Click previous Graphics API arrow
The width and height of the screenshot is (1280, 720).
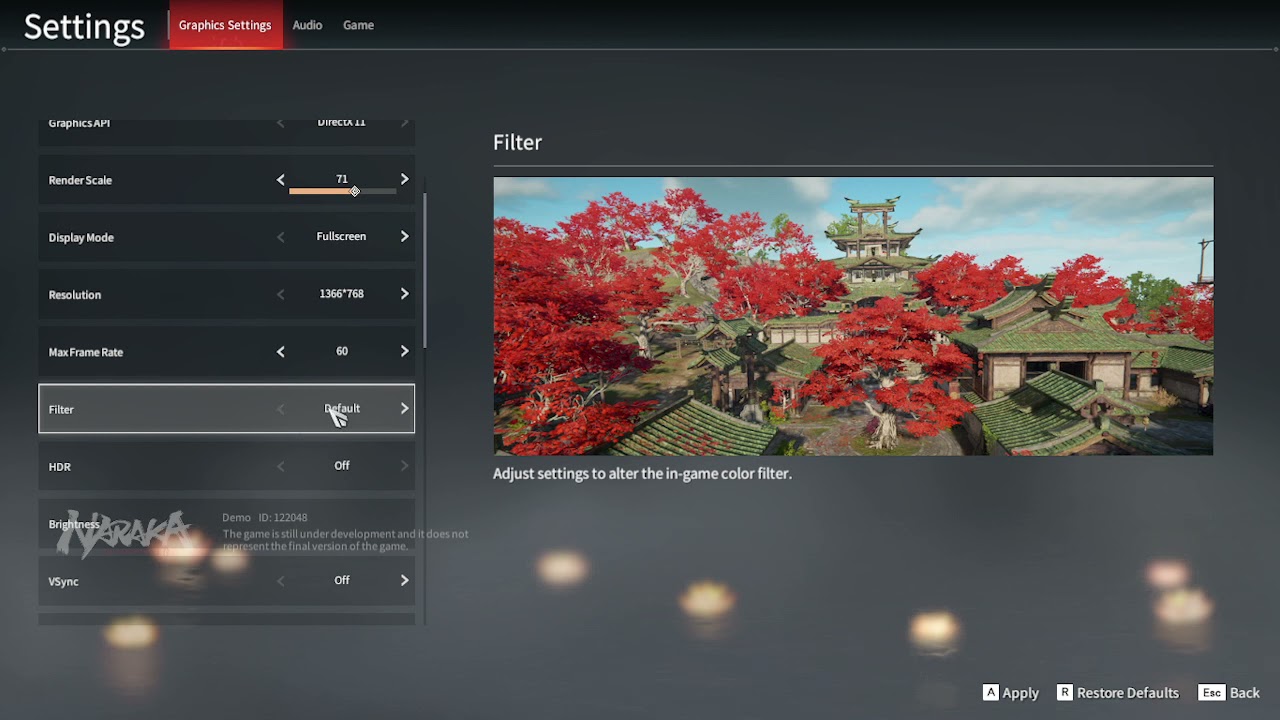280,123
